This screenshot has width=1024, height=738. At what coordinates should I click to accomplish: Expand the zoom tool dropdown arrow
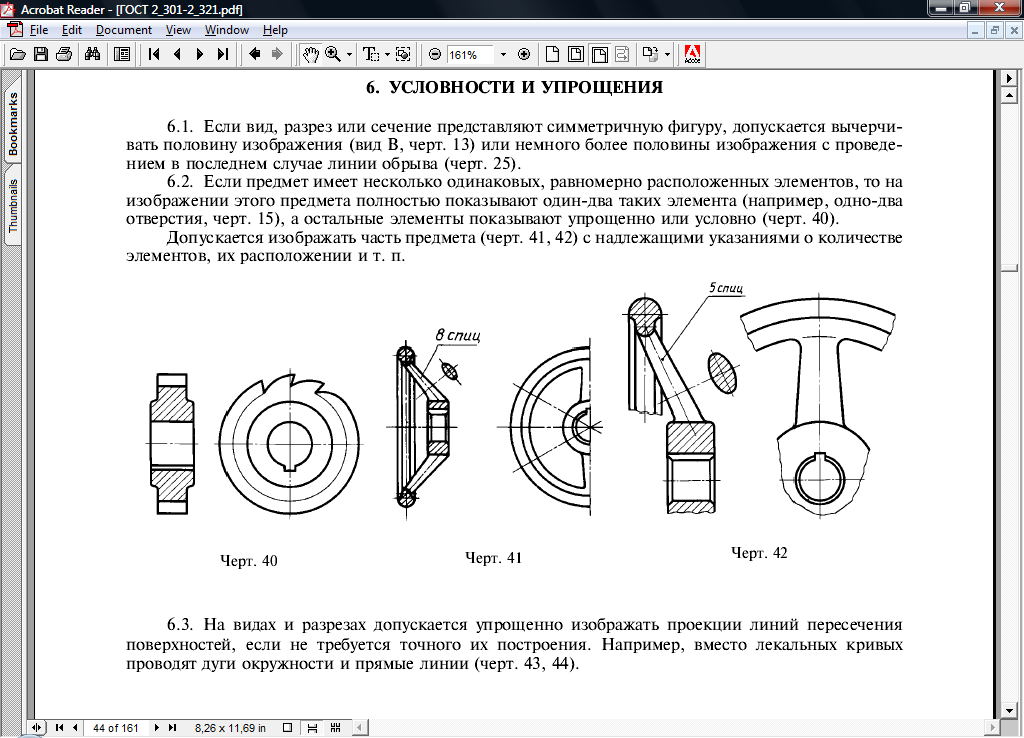[x=349, y=55]
